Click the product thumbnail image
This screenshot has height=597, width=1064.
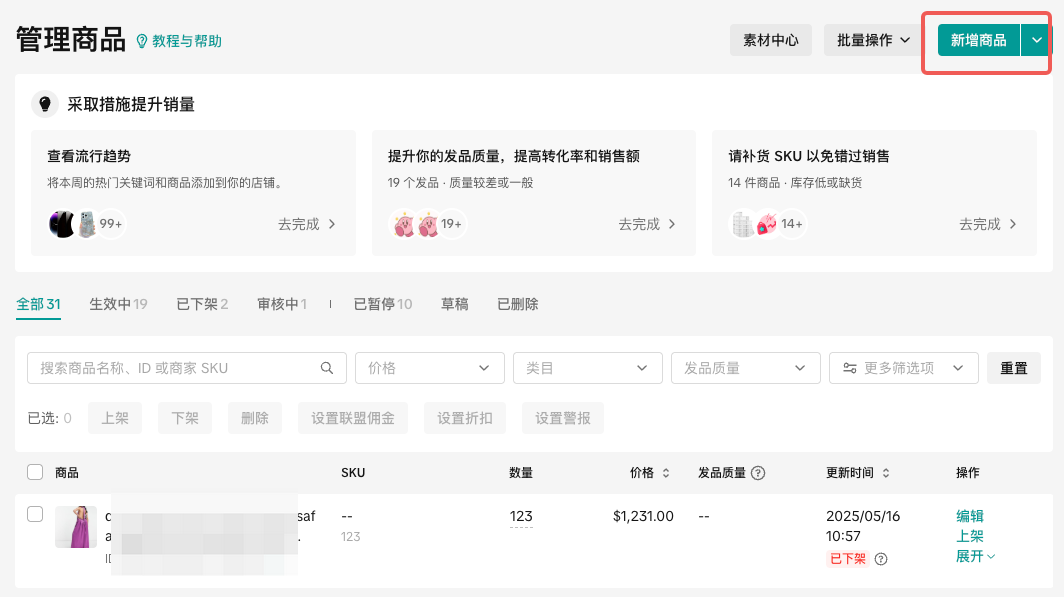coord(76,527)
